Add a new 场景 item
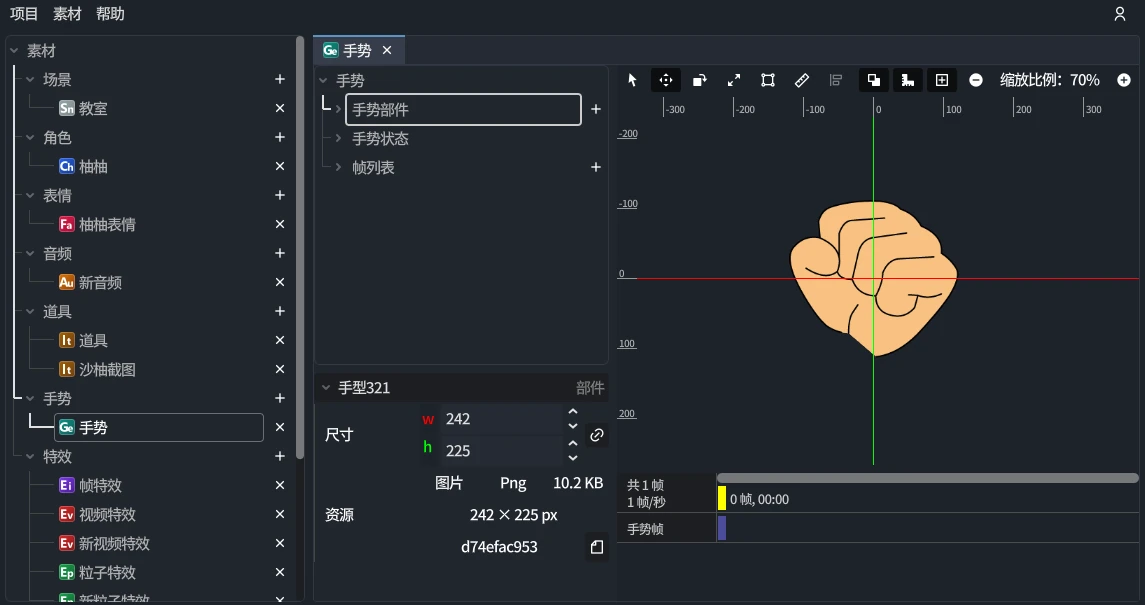Viewport: 1145px width, 605px height. [280, 79]
